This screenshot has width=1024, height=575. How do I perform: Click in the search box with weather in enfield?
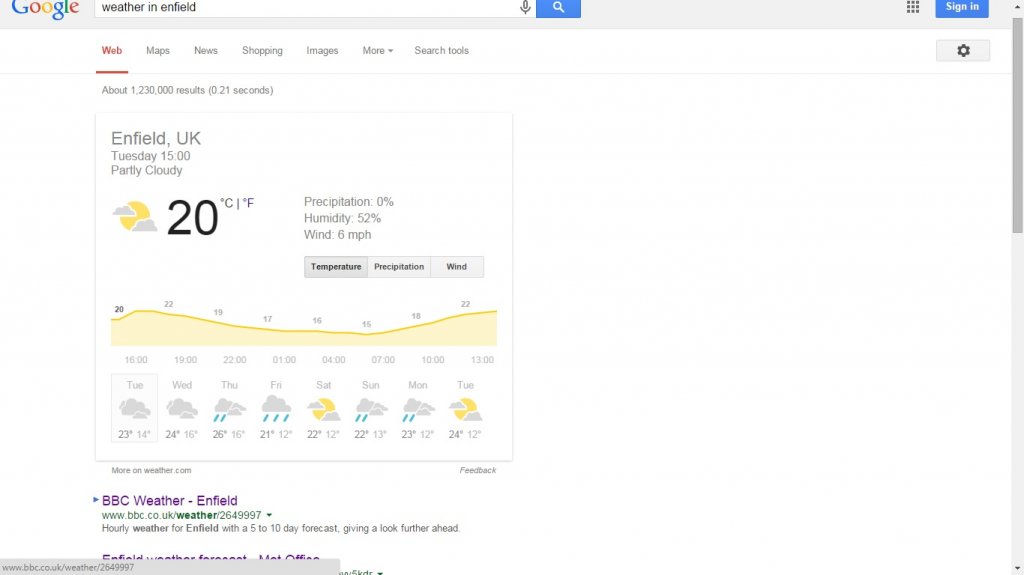coord(307,7)
